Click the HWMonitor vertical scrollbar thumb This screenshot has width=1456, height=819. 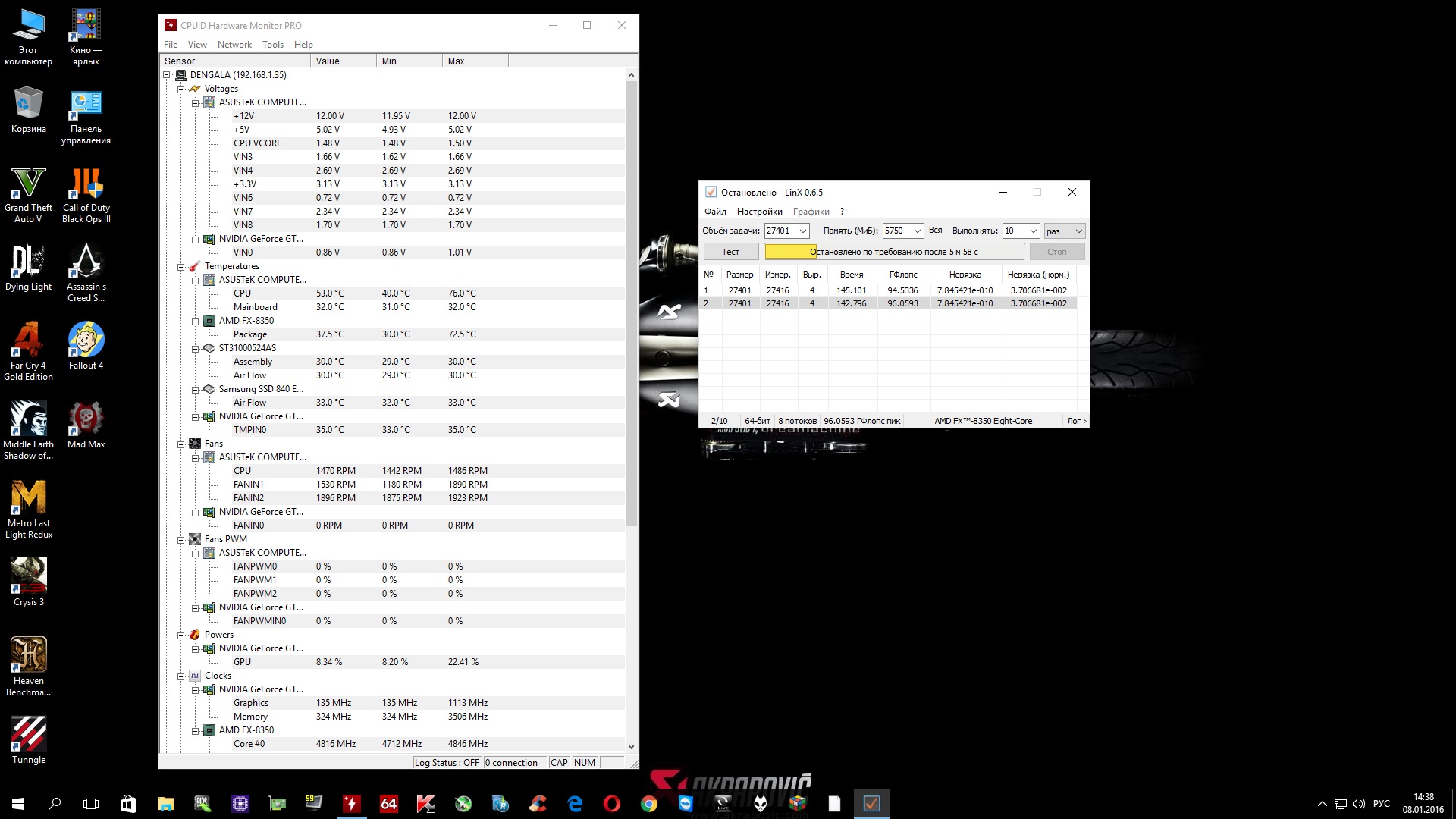pos(631,303)
